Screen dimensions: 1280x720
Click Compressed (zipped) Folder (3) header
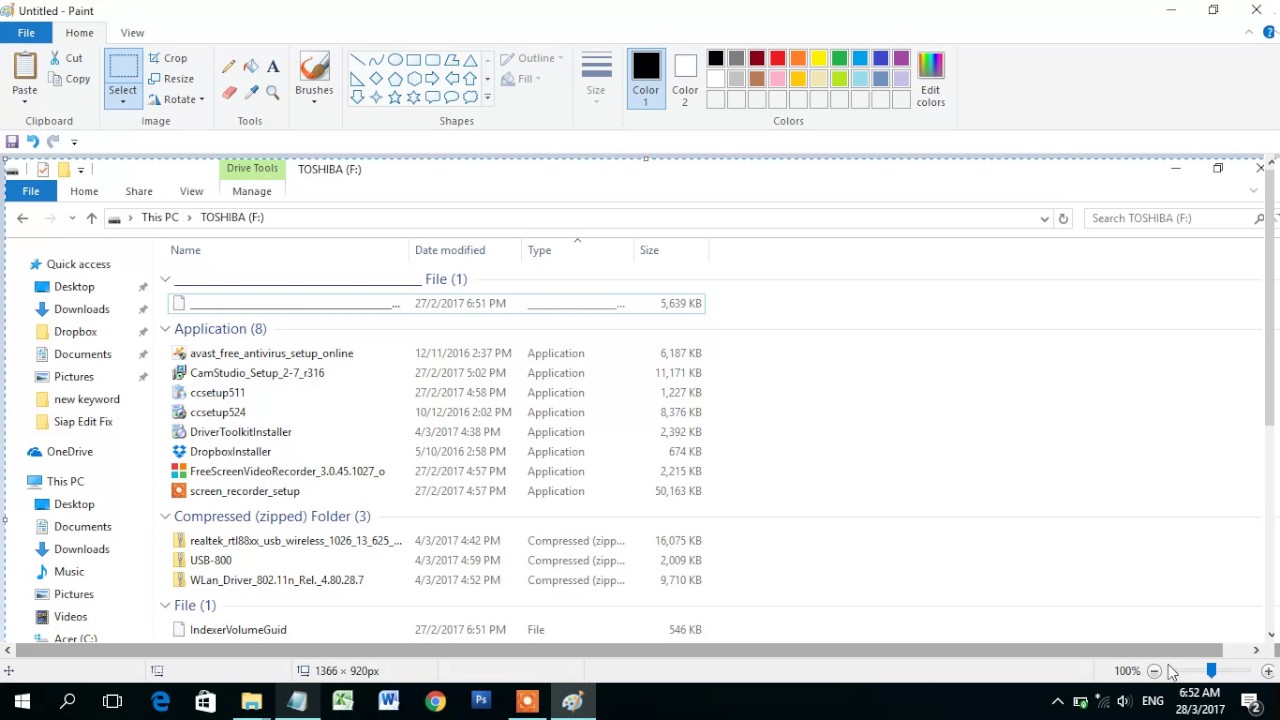point(272,517)
